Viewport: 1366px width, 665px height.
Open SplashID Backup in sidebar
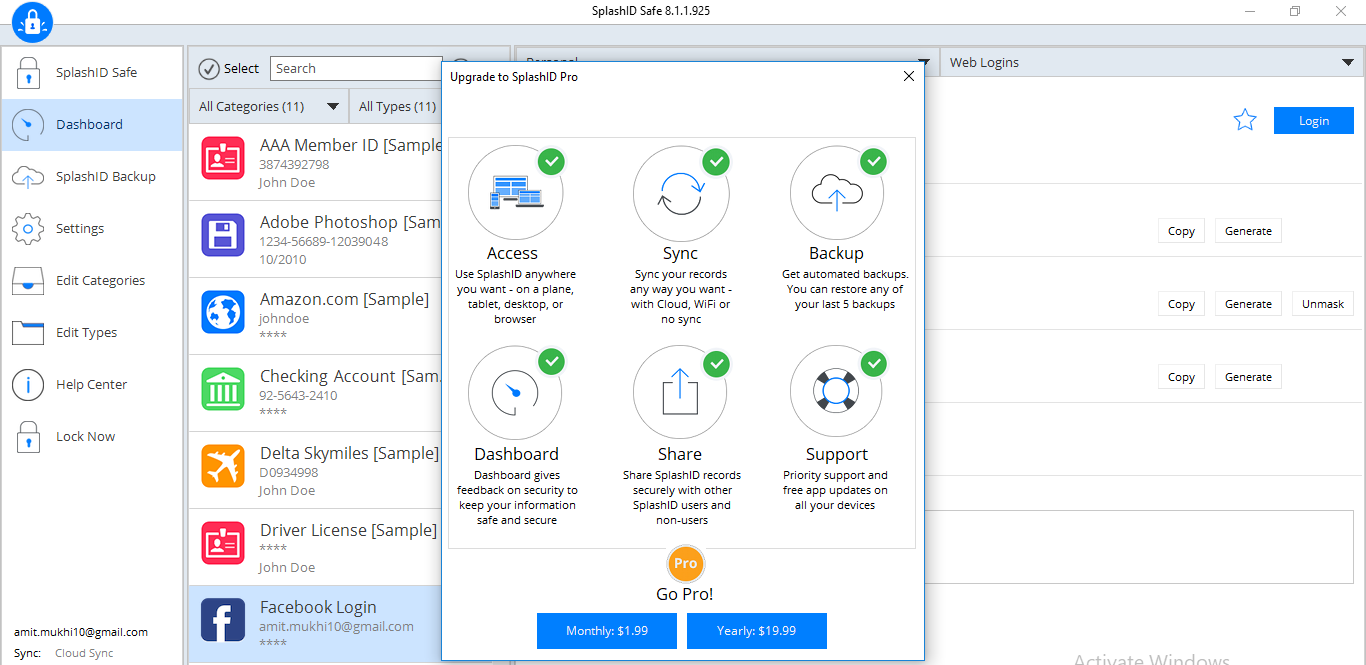coord(92,176)
